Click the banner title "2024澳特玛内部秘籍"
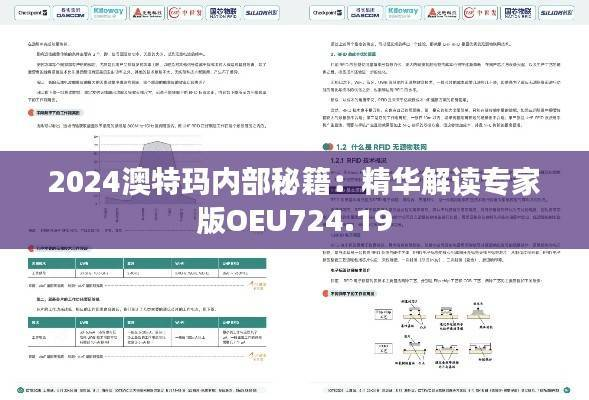The height and width of the screenshot is (400, 589). pyautogui.click(x=189, y=183)
